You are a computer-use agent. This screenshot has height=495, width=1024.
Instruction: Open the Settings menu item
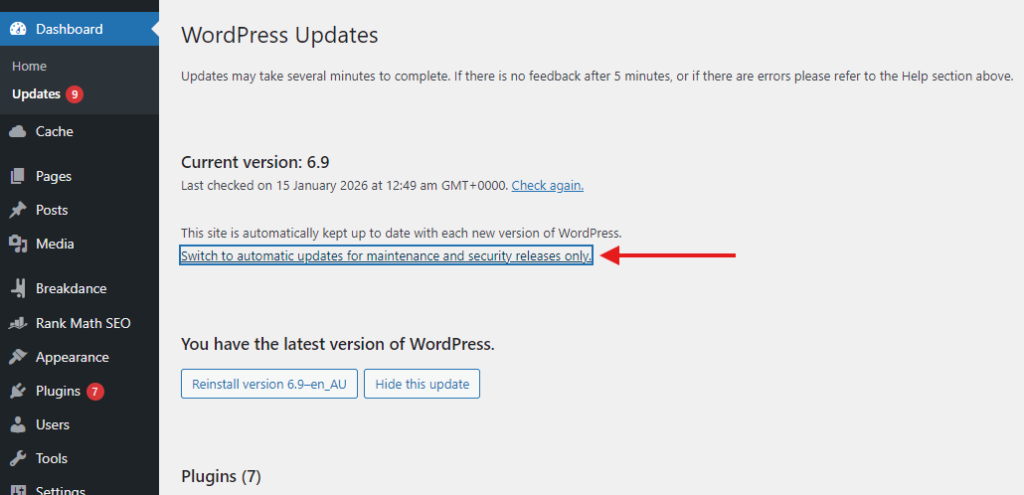click(60, 490)
